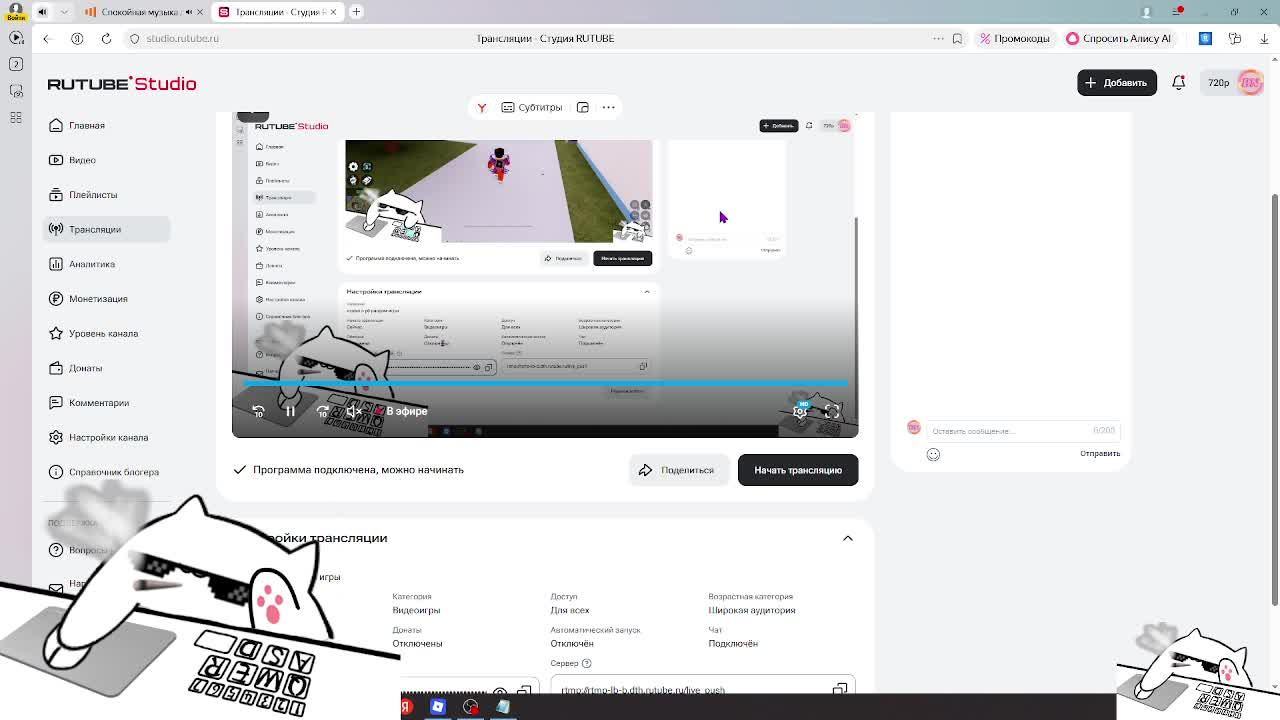
Task: Toggle Субтитры in the video overlay bar
Action: click(532, 107)
